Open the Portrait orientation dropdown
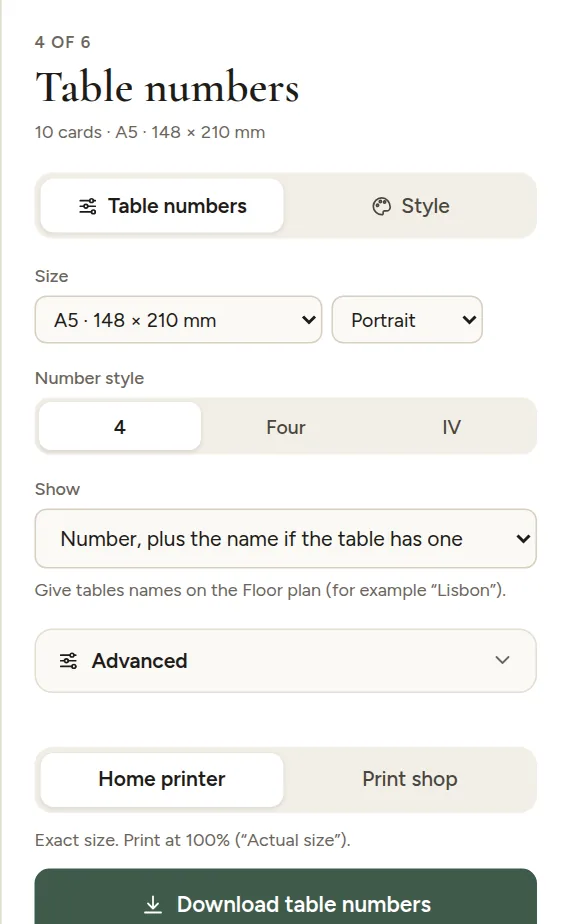Screen dimensions: 570x924 (407, 320)
